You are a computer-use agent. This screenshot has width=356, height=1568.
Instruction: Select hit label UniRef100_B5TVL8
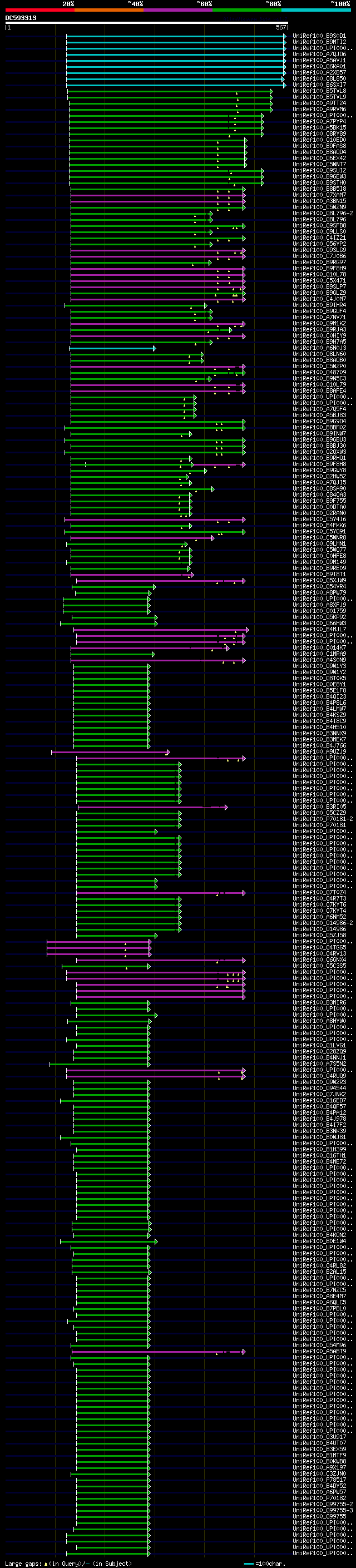pyautogui.click(x=319, y=91)
